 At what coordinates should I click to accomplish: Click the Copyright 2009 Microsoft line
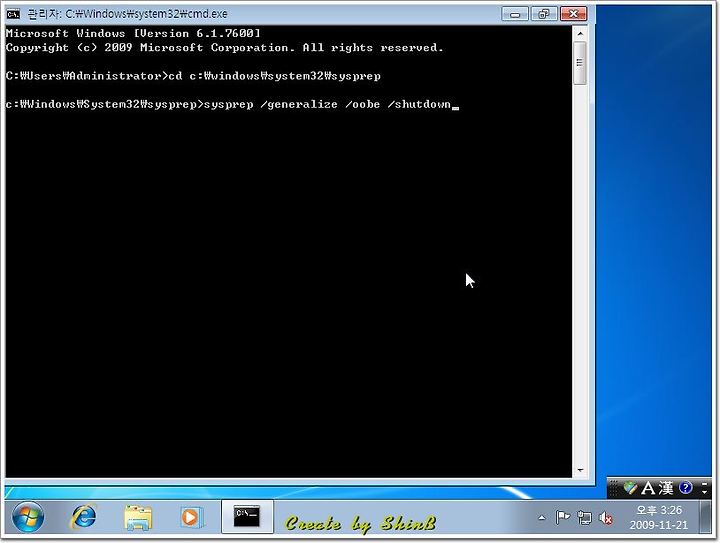(x=225, y=48)
